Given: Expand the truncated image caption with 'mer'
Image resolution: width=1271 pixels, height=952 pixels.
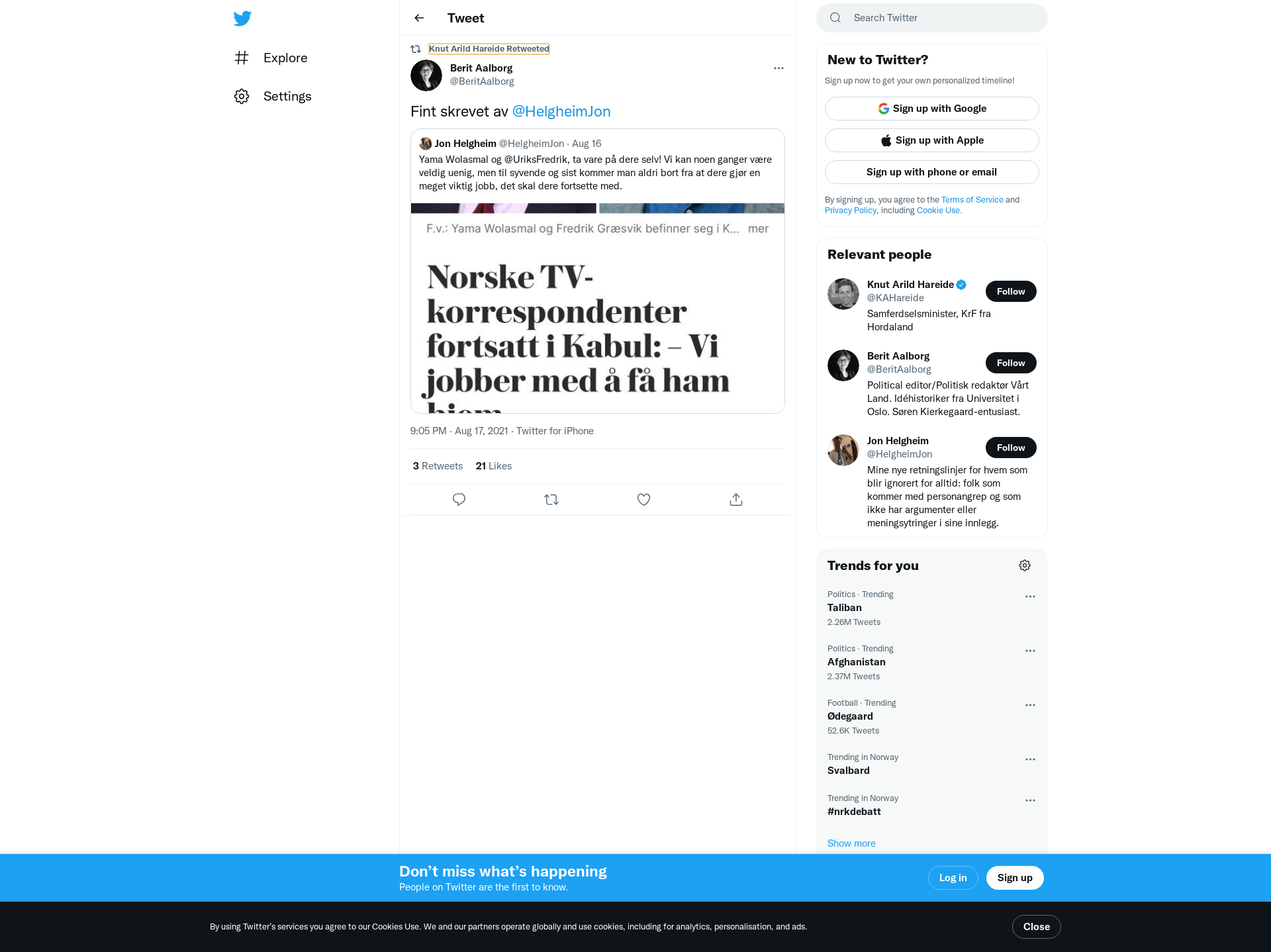Looking at the screenshot, I should 758,228.
